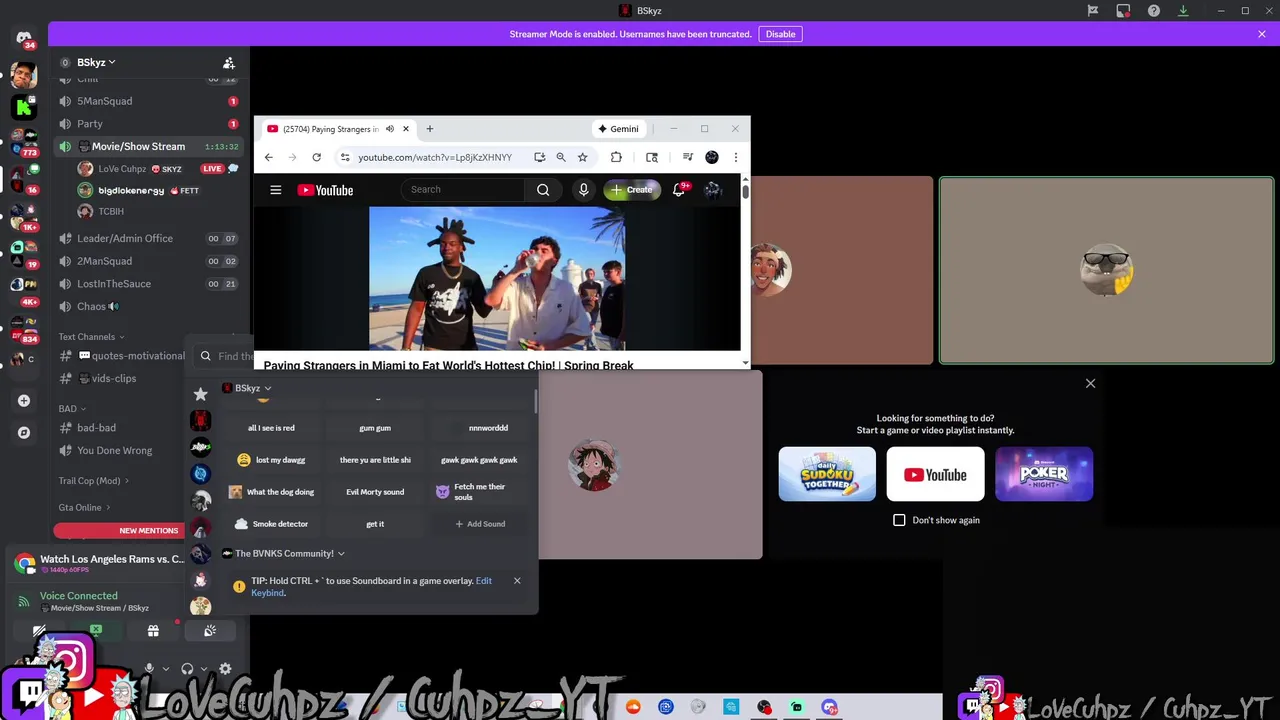Play the Evil Morty sound
The width and height of the screenshot is (1280, 720).
coord(375,492)
